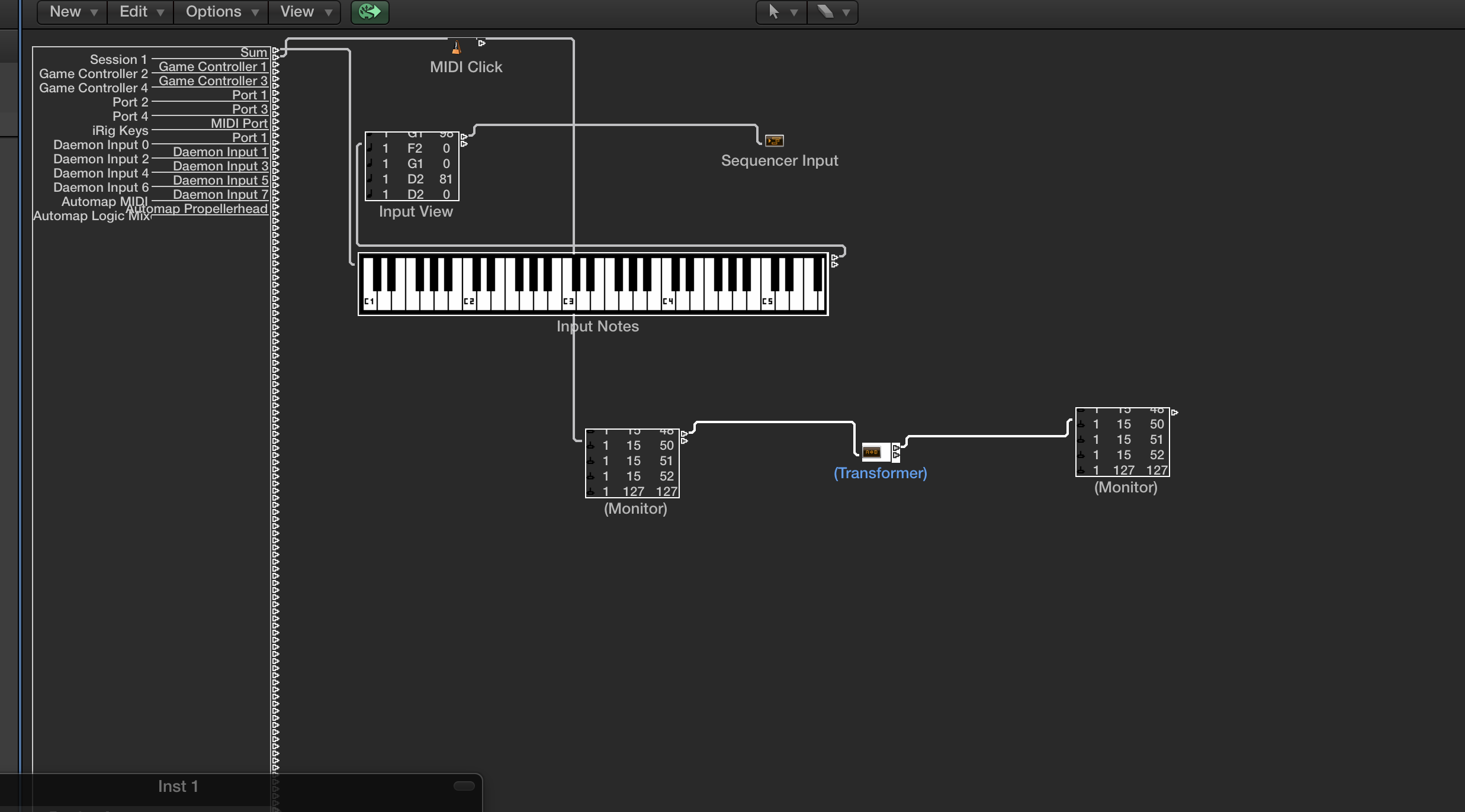Click Daemon Input 2 port

pyautogui.click(x=101, y=159)
